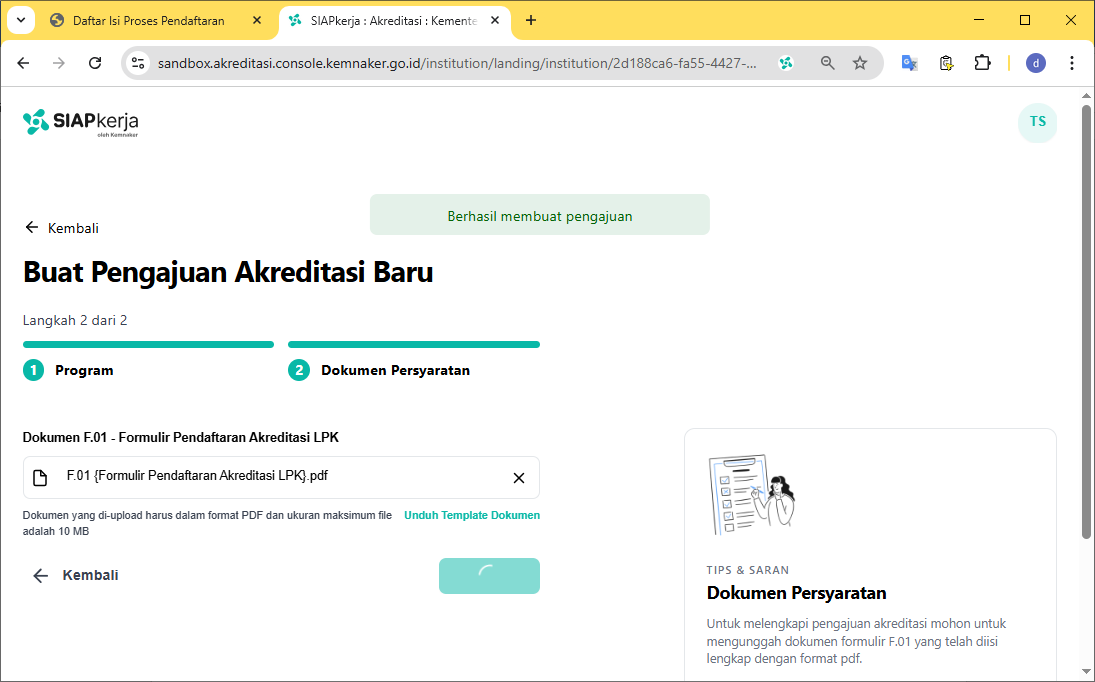Click the zoom magnifier icon in the address bar
This screenshot has height=682, width=1095.
[x=826, y=62]
